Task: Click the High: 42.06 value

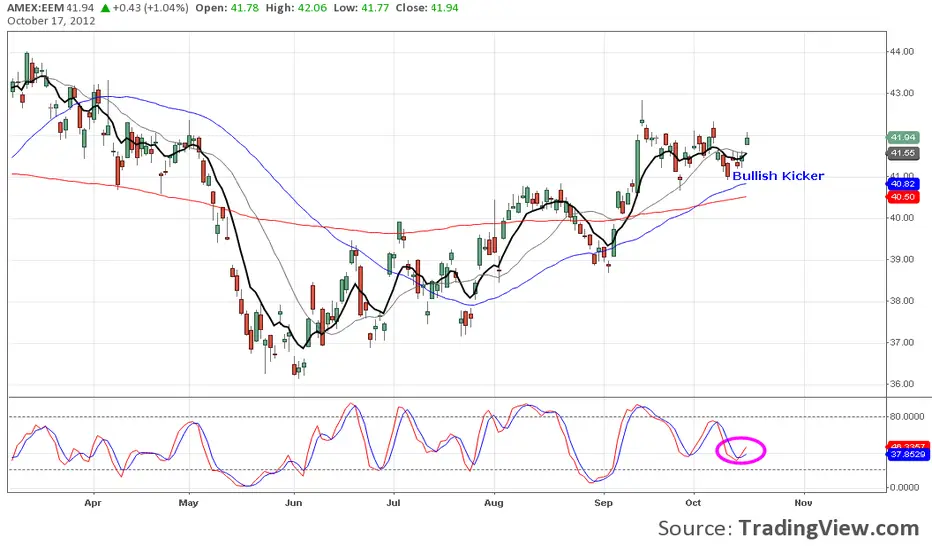Action: (x=296, y=8)
